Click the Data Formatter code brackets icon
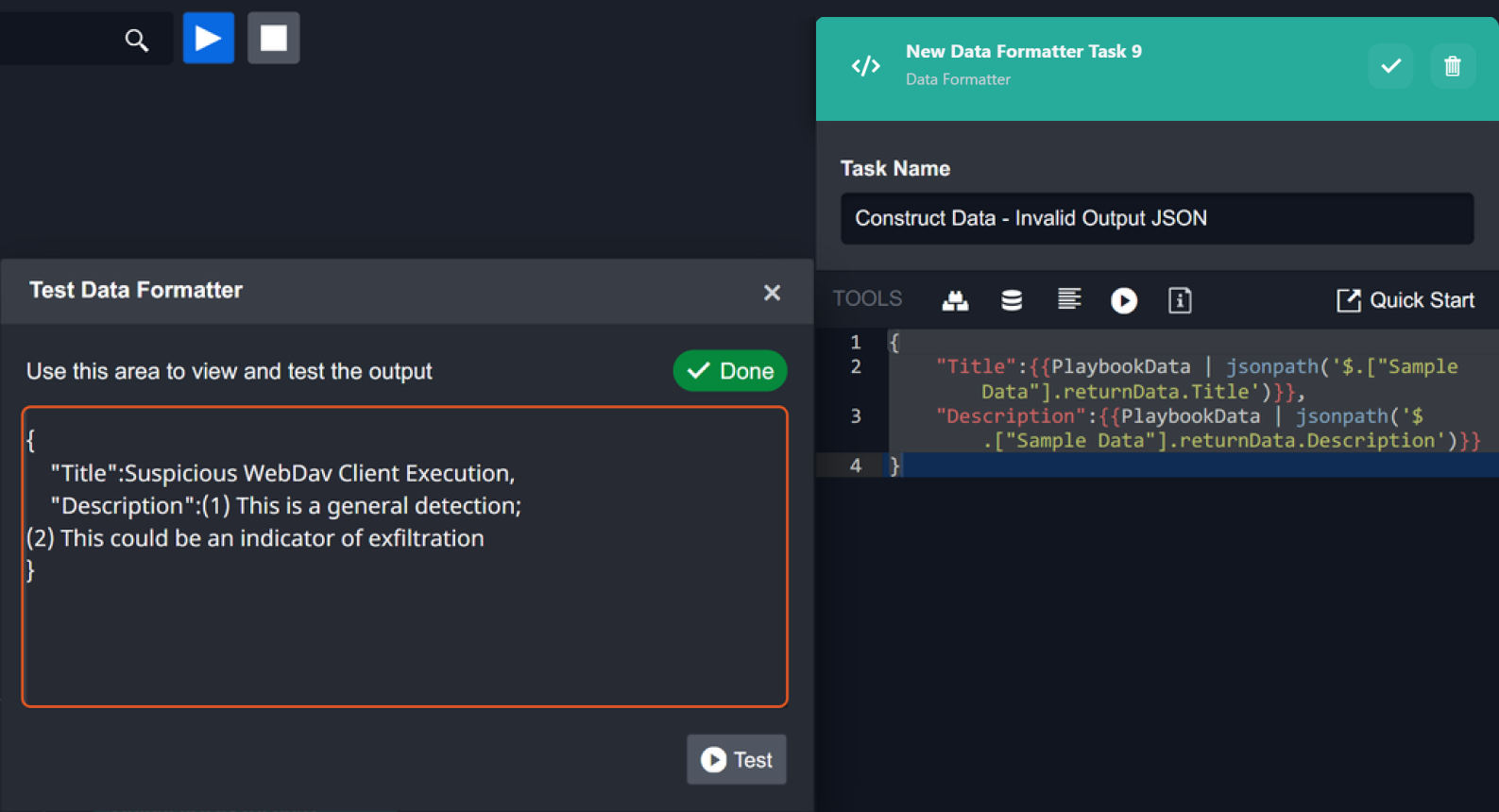This screenshot has height=812, width=1499. [x=865, y=66]
